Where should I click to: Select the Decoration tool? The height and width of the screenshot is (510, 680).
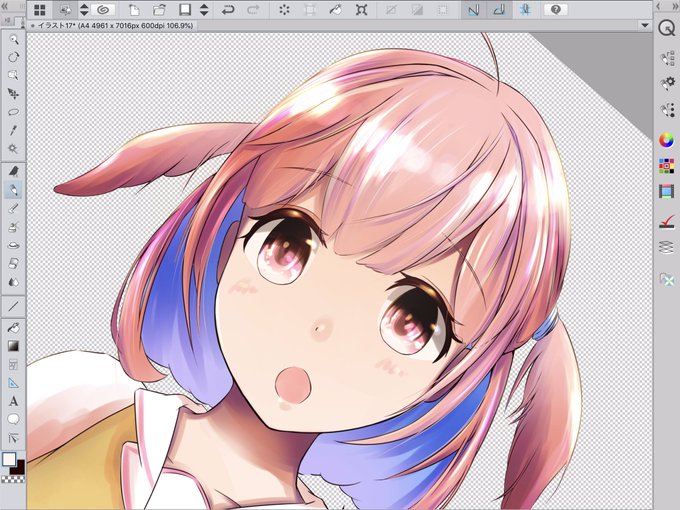[x=13, y=245]
